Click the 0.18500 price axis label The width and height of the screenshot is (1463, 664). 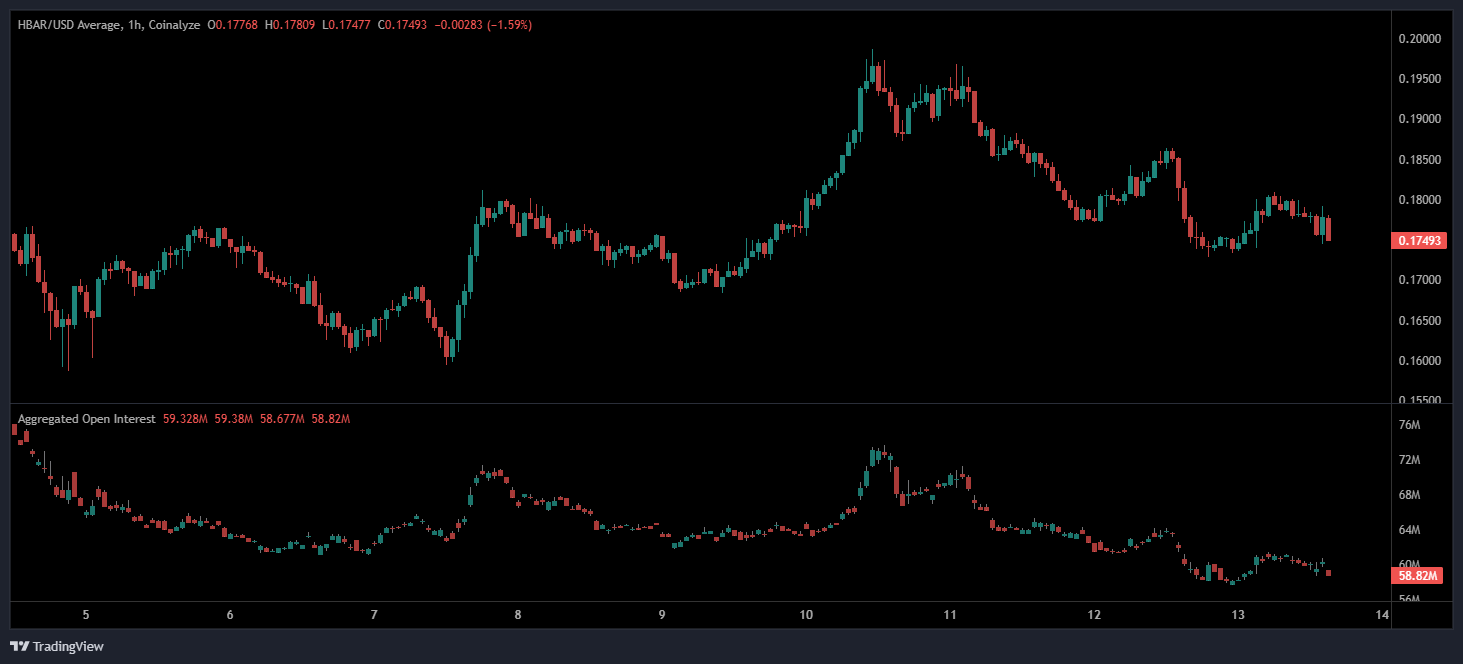click(1420, 160)
